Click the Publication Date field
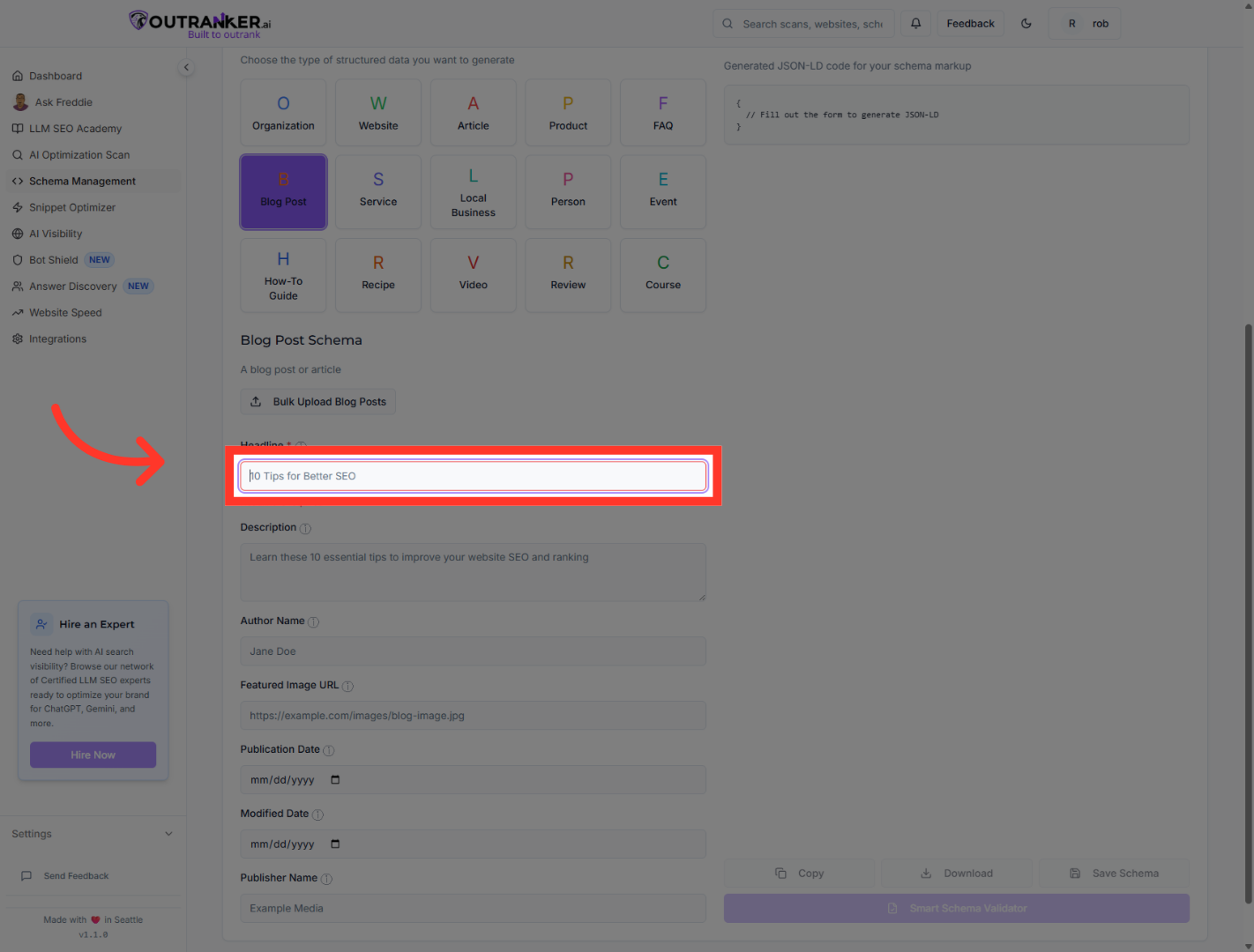This screenshot has height=952, width=1254. [474, 780]
